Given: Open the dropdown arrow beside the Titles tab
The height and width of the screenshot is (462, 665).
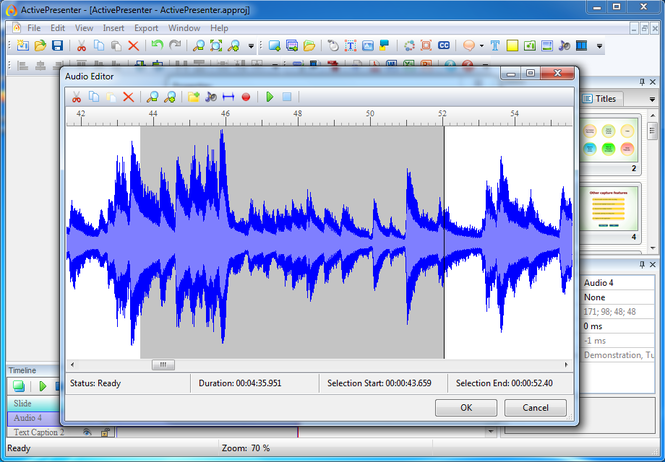Looking at the screenshot, I should pos(652,99).
